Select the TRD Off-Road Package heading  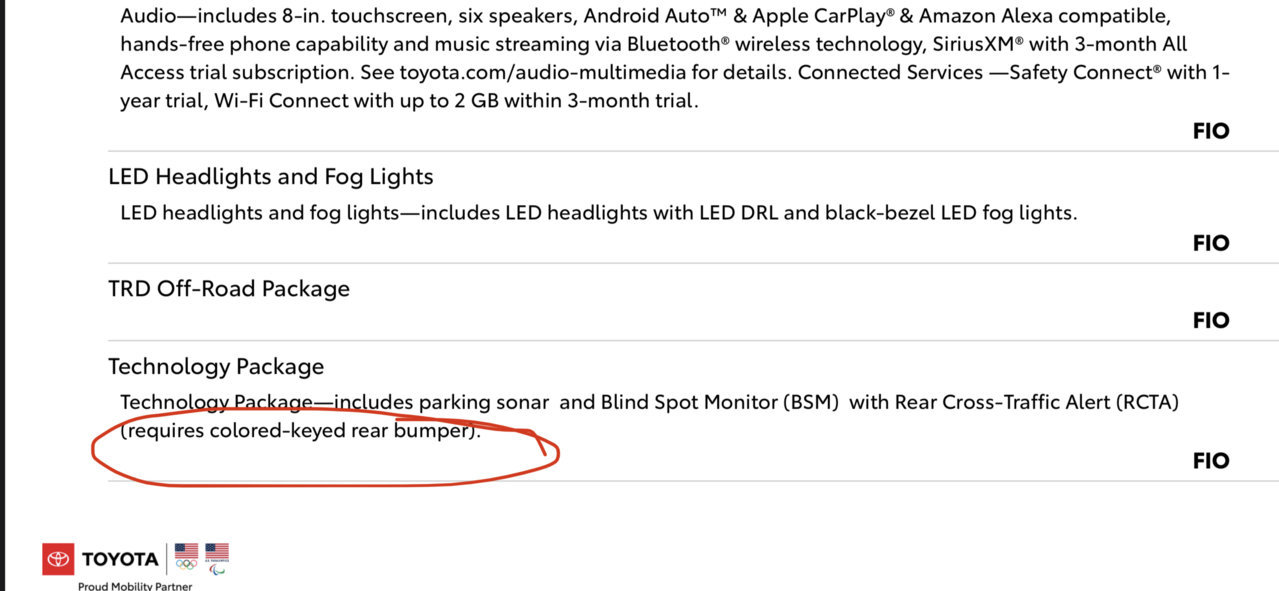[x=229, y=289]
